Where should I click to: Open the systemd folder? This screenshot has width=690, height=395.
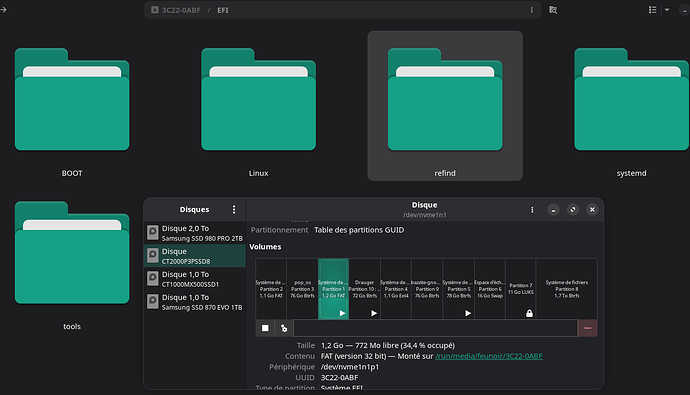point(631,106)
